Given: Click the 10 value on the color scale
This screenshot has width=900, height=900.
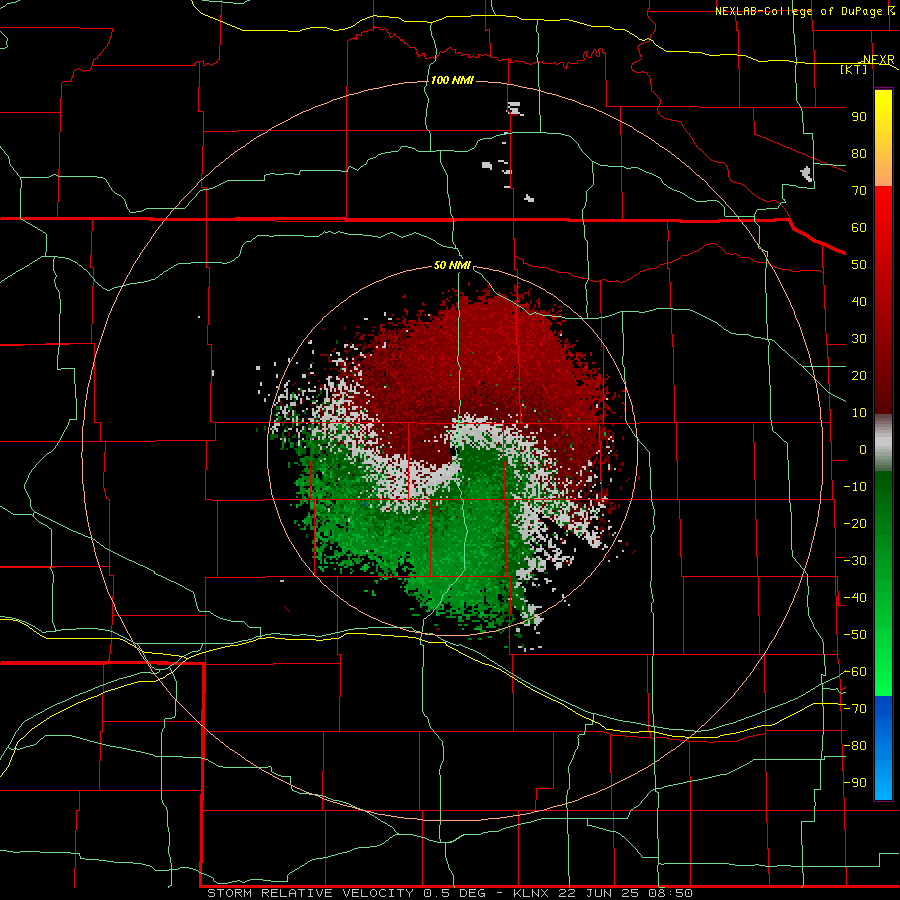Looking at the screenshot, I should point(859,413).
